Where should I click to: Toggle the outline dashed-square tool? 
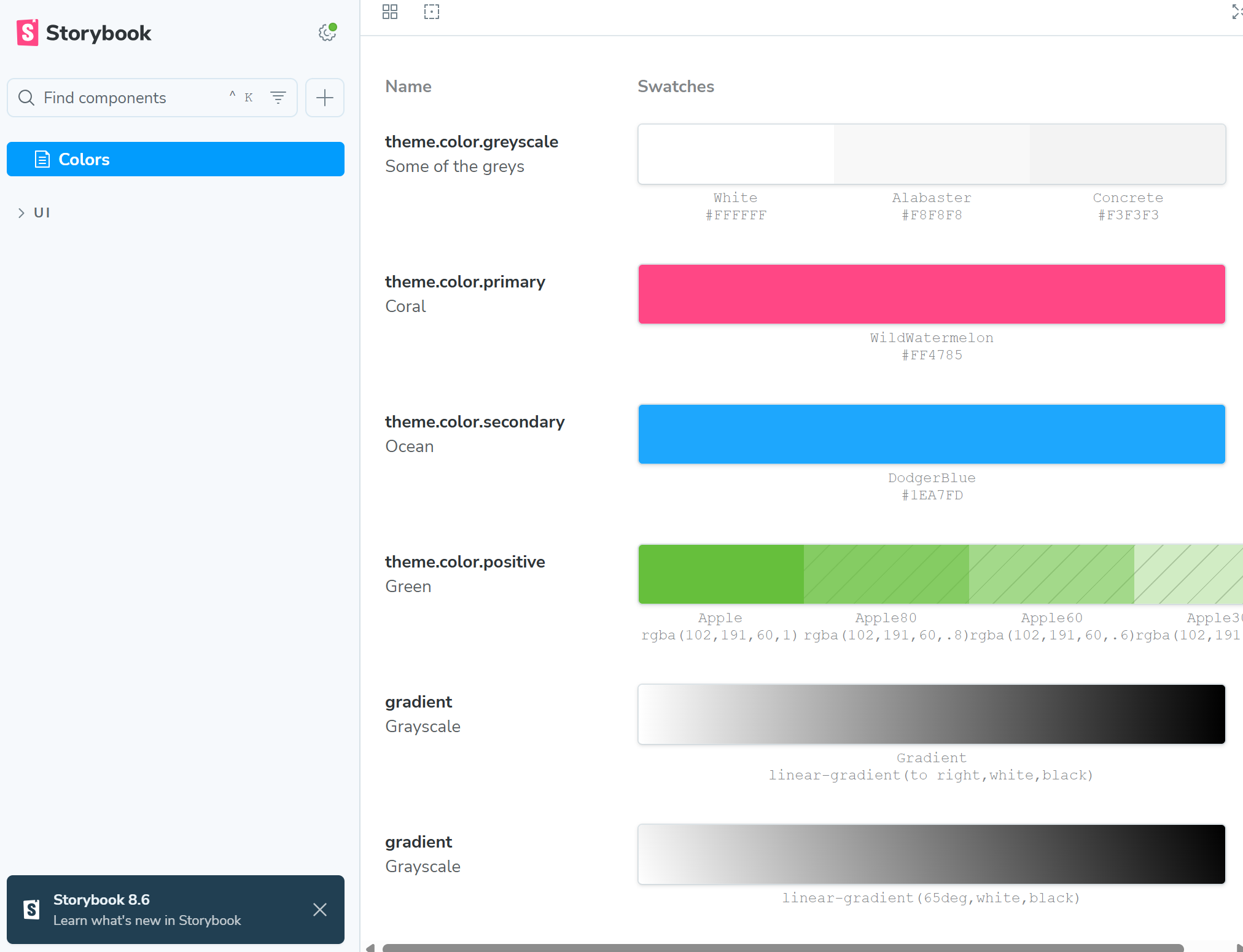click(432, 12)
